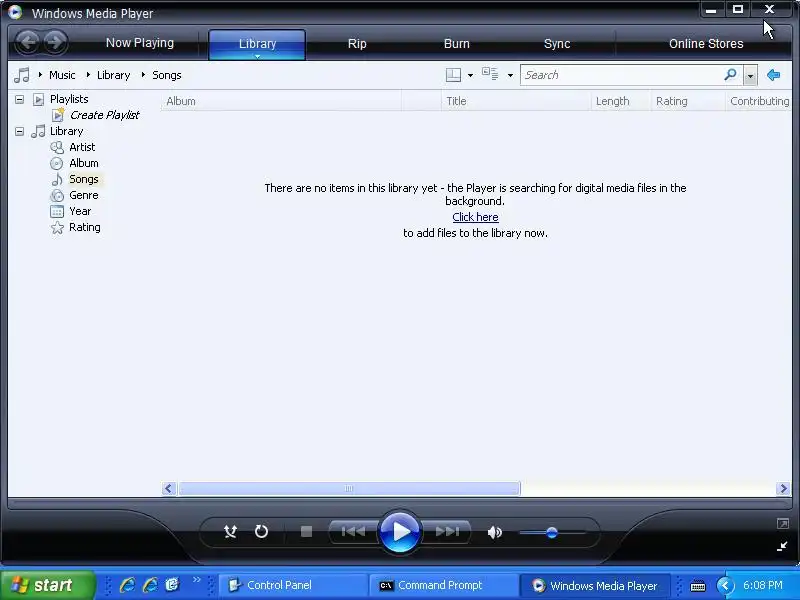The height and width of the screenshot is (600, 800).
Task: Click the scroll left arrow
Action: click(x=169, y=488)
